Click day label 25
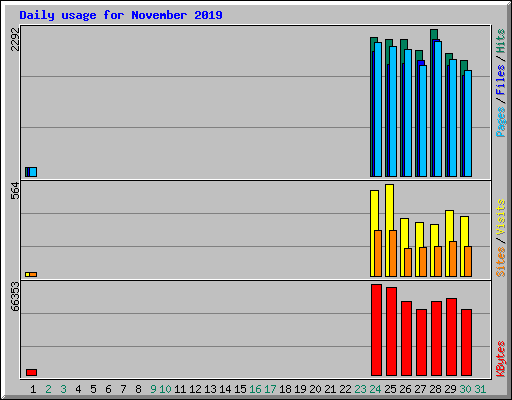512x400 pixels. 390,389
